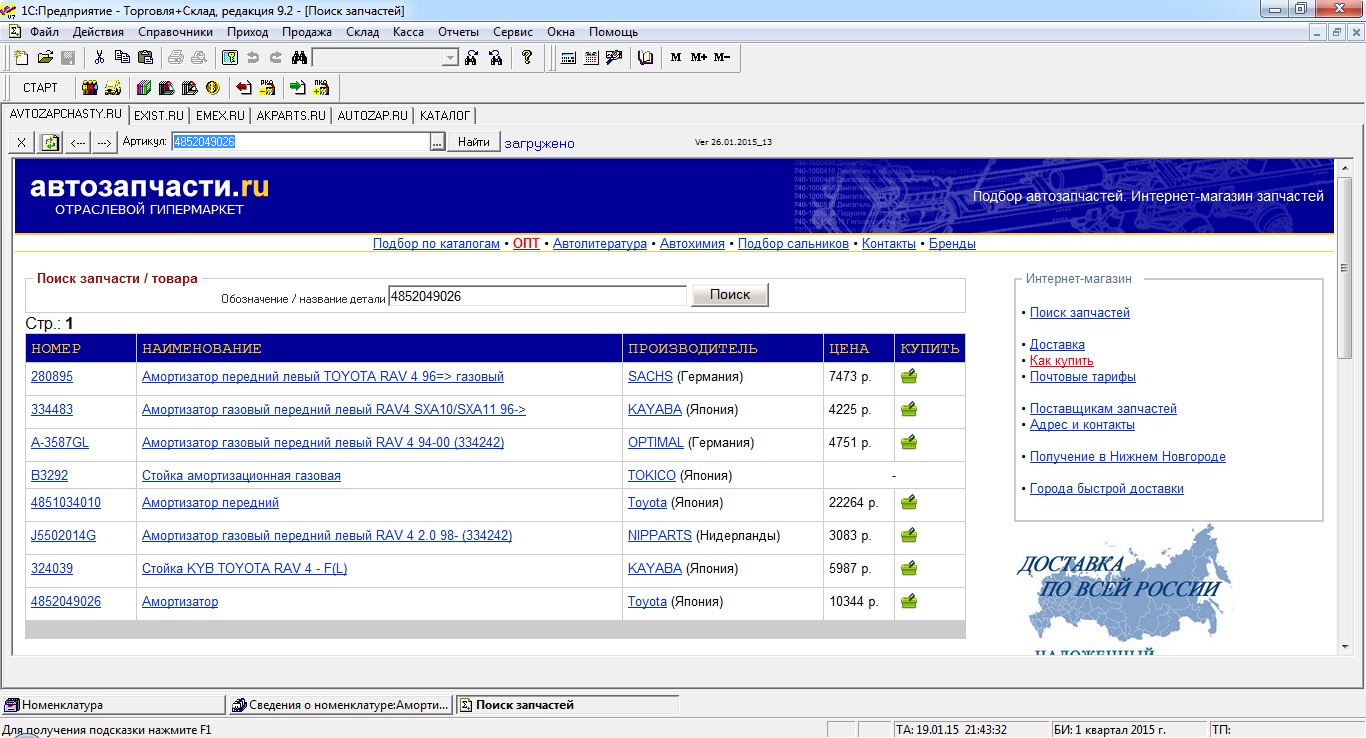The width and height of the screenshot is (1366, 738).
Task: Open the Сервис menu
Action: pyautogui.click(x=513, y=32)
